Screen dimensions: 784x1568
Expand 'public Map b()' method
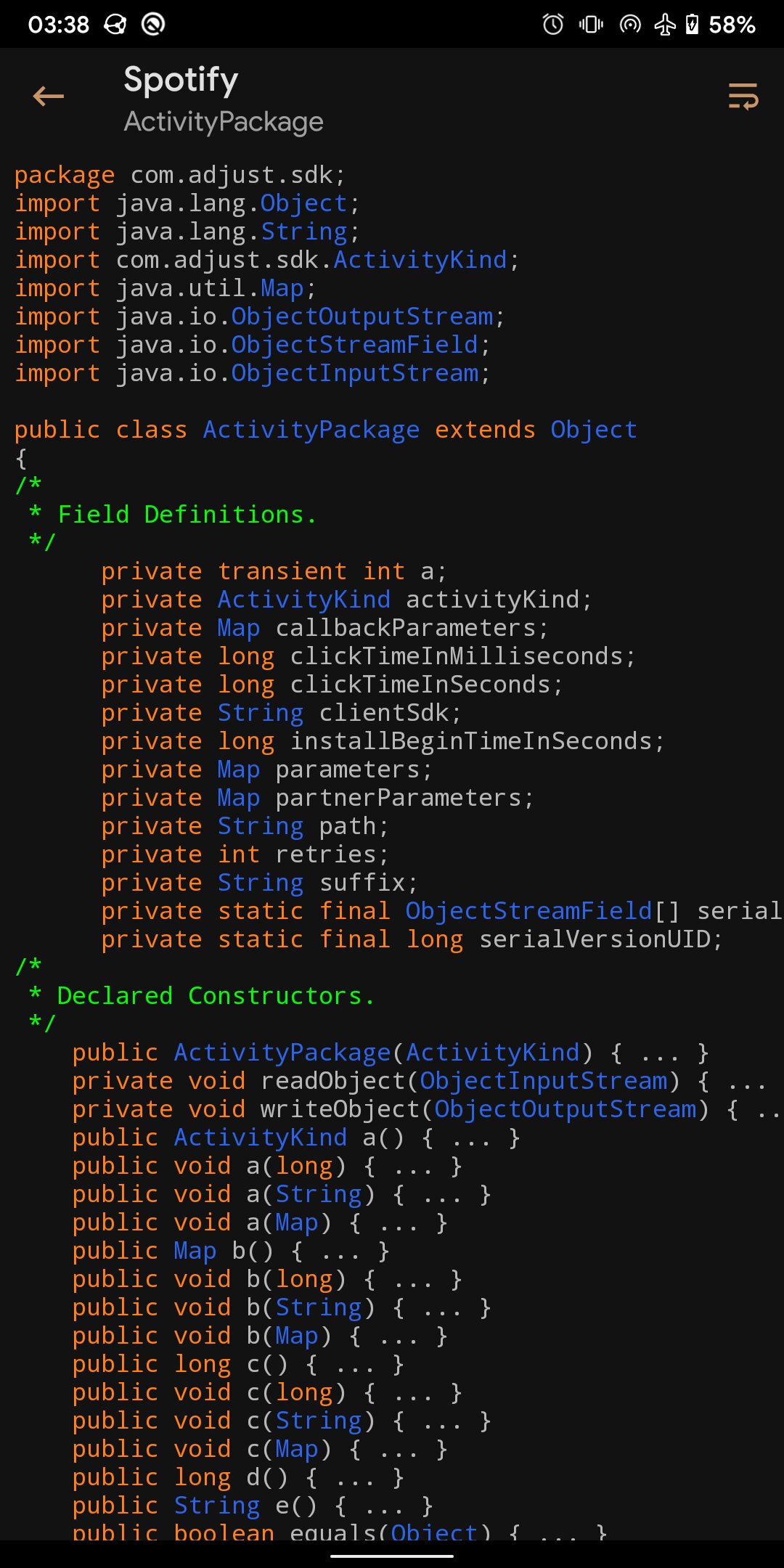point(231,1251)
